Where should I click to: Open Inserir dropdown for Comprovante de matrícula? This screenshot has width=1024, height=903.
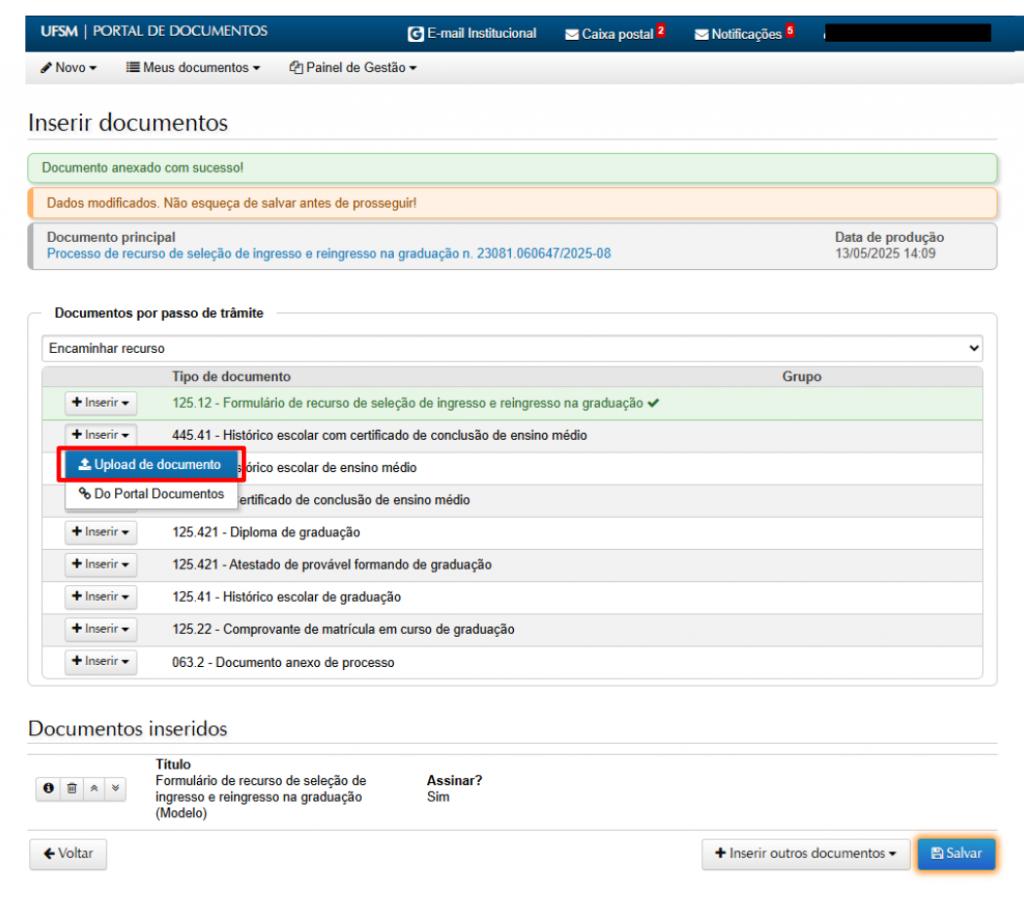[x=100, y=629]
